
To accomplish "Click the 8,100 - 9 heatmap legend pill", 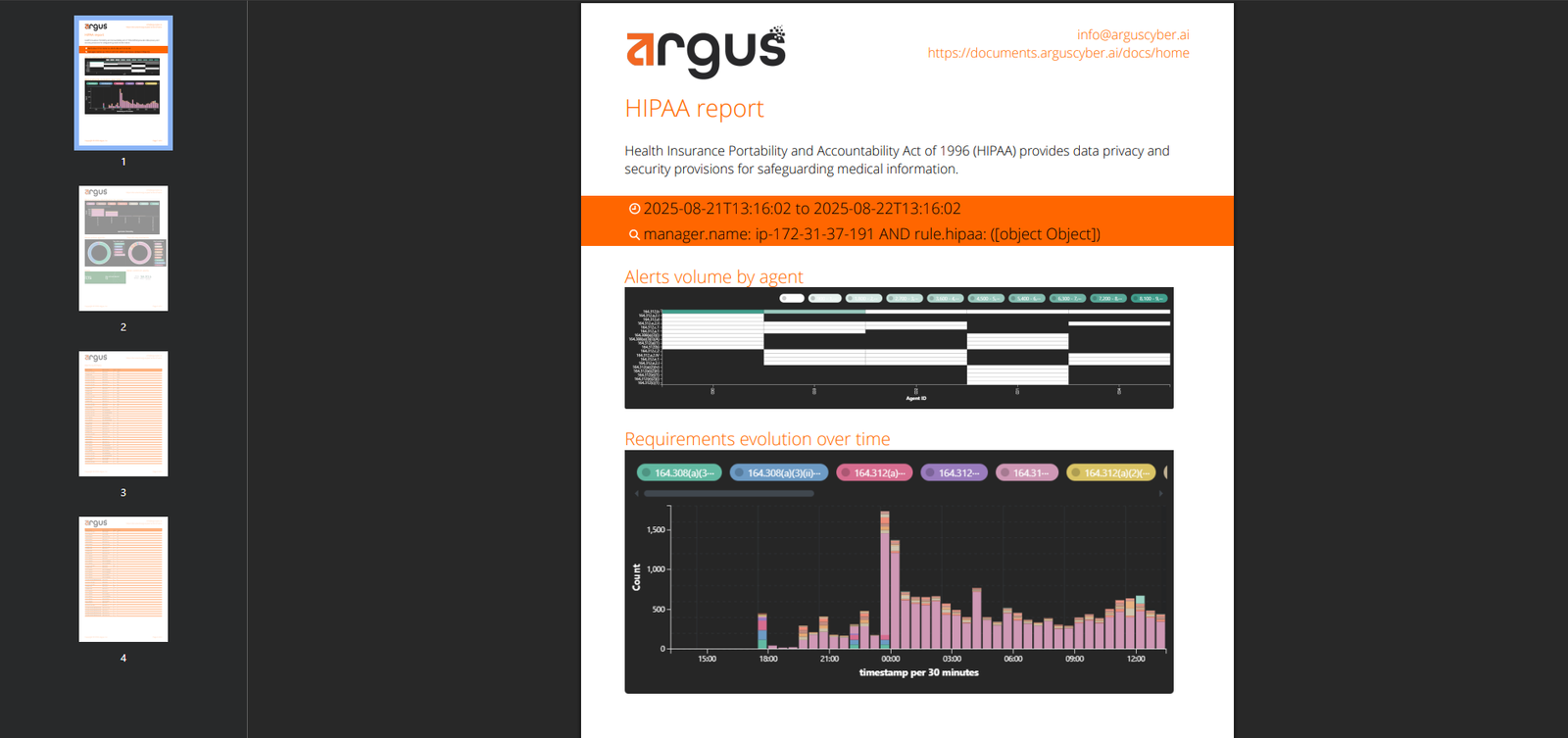I will pos(1150,298).
